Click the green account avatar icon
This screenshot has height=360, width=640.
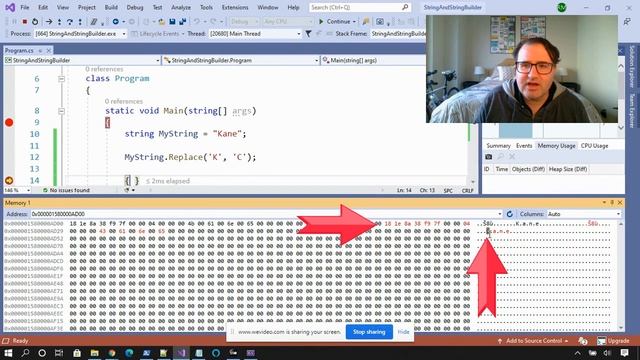(562, 7)
